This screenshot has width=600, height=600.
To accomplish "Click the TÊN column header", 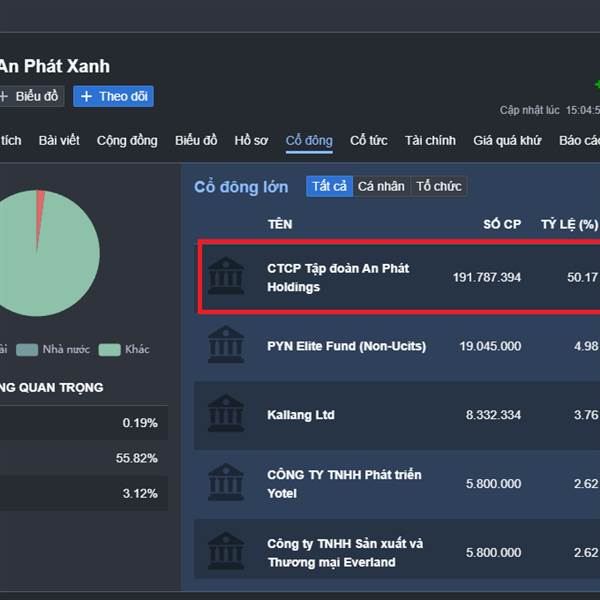I will pyautogui.click(x=280, y=224).
